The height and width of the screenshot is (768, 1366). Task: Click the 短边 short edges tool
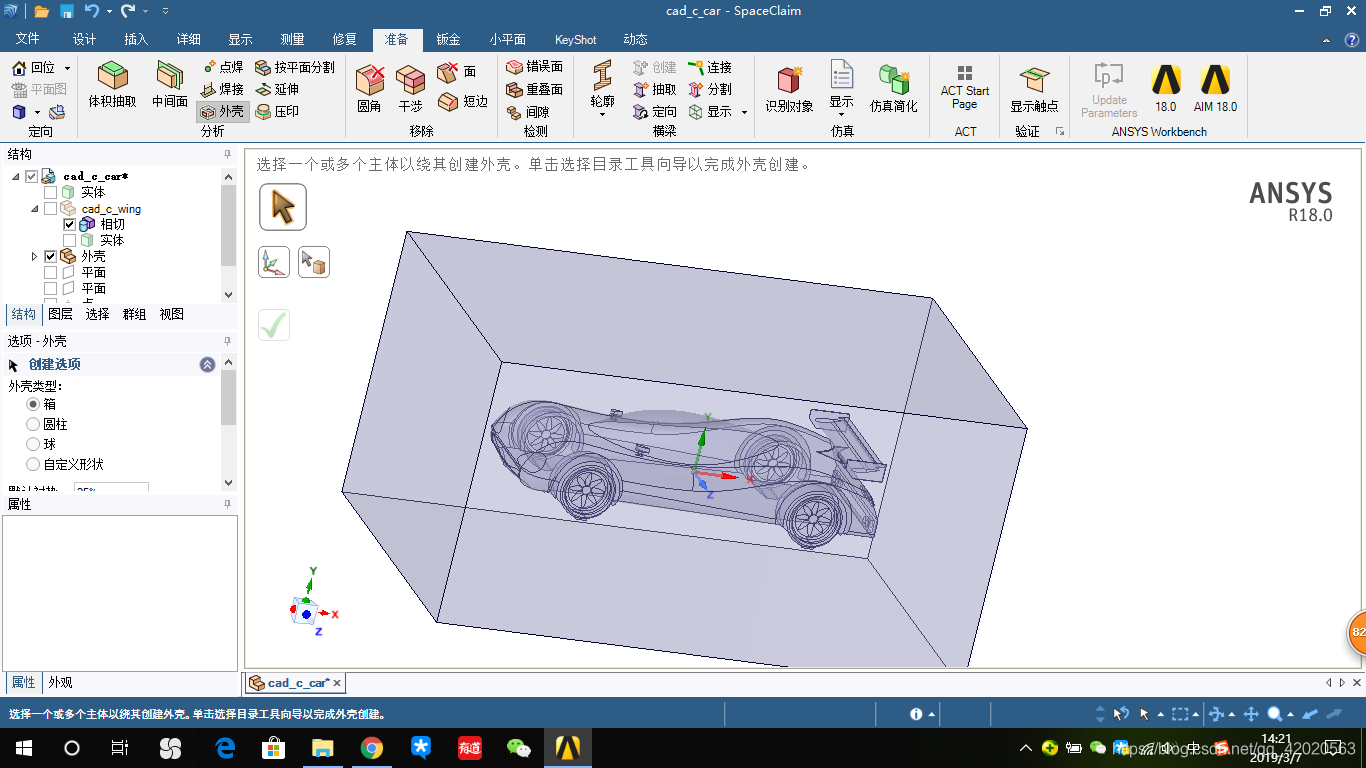tap(462, 101)
